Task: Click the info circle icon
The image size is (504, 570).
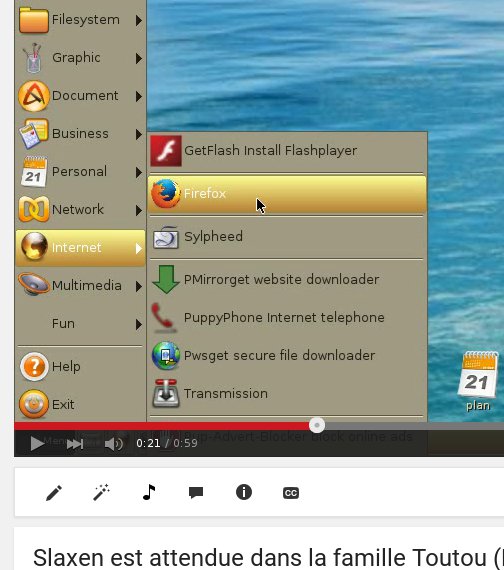Action: pos(244,492)
